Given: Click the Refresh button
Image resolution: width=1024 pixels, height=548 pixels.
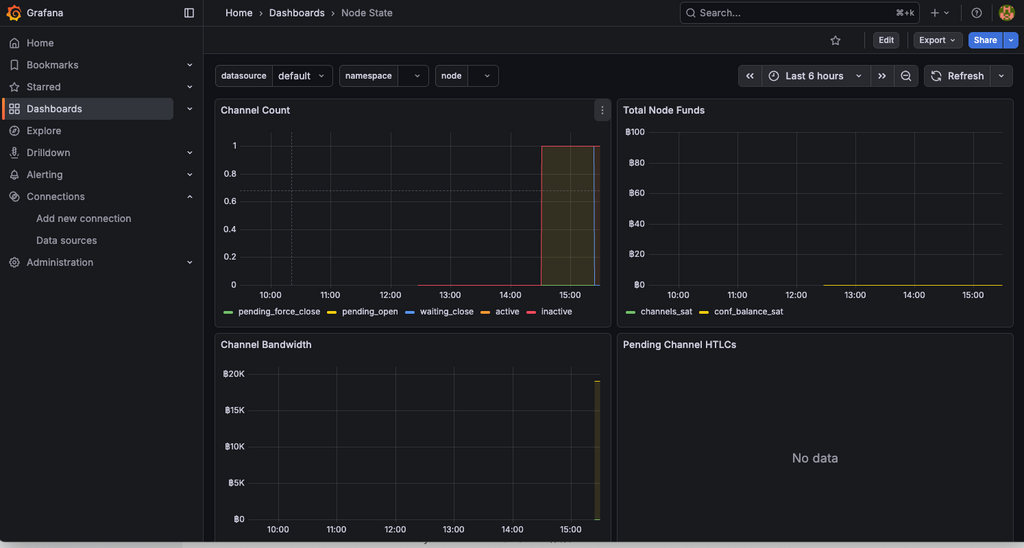Looking at the screenshot, I should (x=957, y=76).
